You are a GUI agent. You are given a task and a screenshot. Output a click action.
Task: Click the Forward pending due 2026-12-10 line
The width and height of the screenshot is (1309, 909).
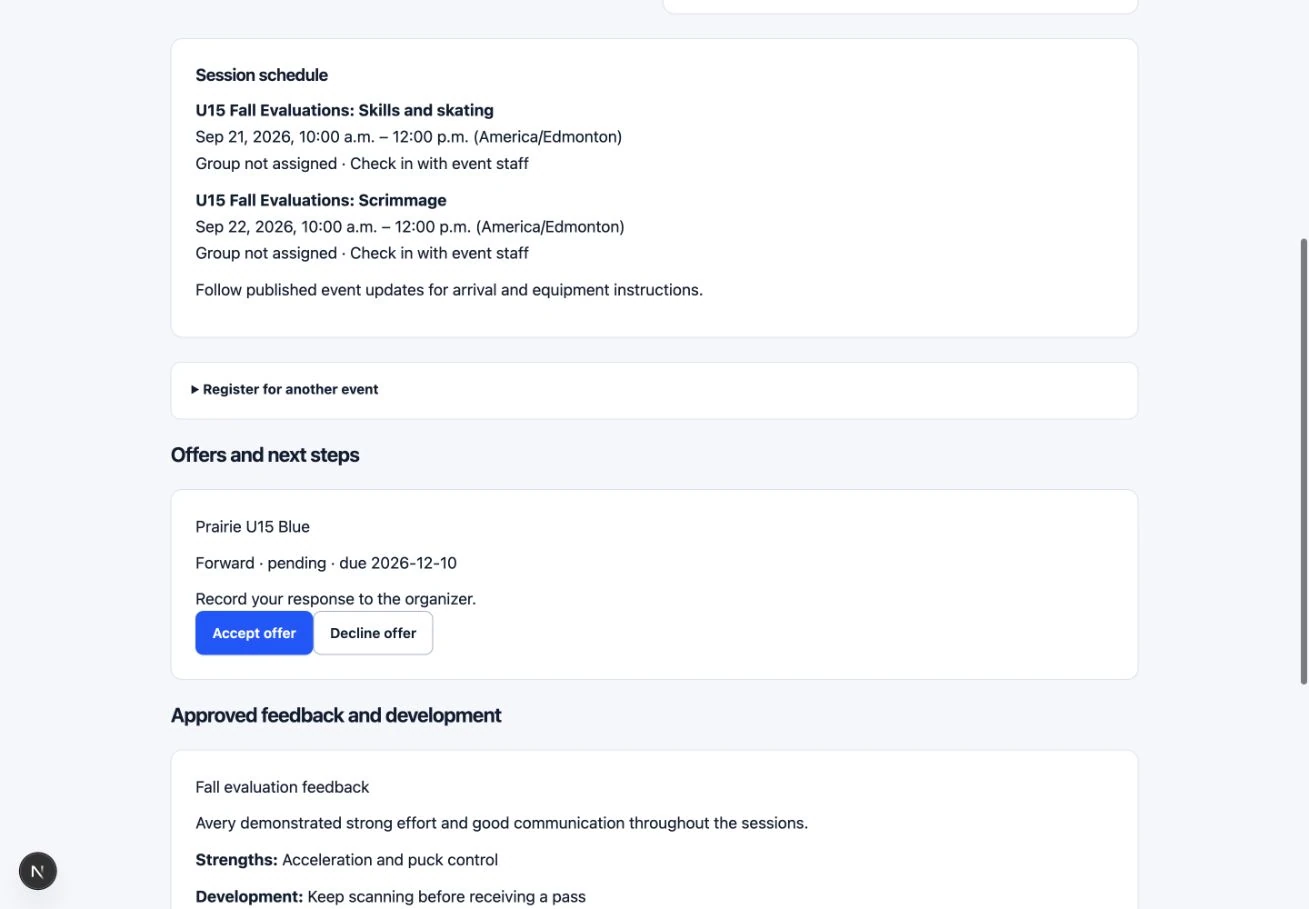326,563
